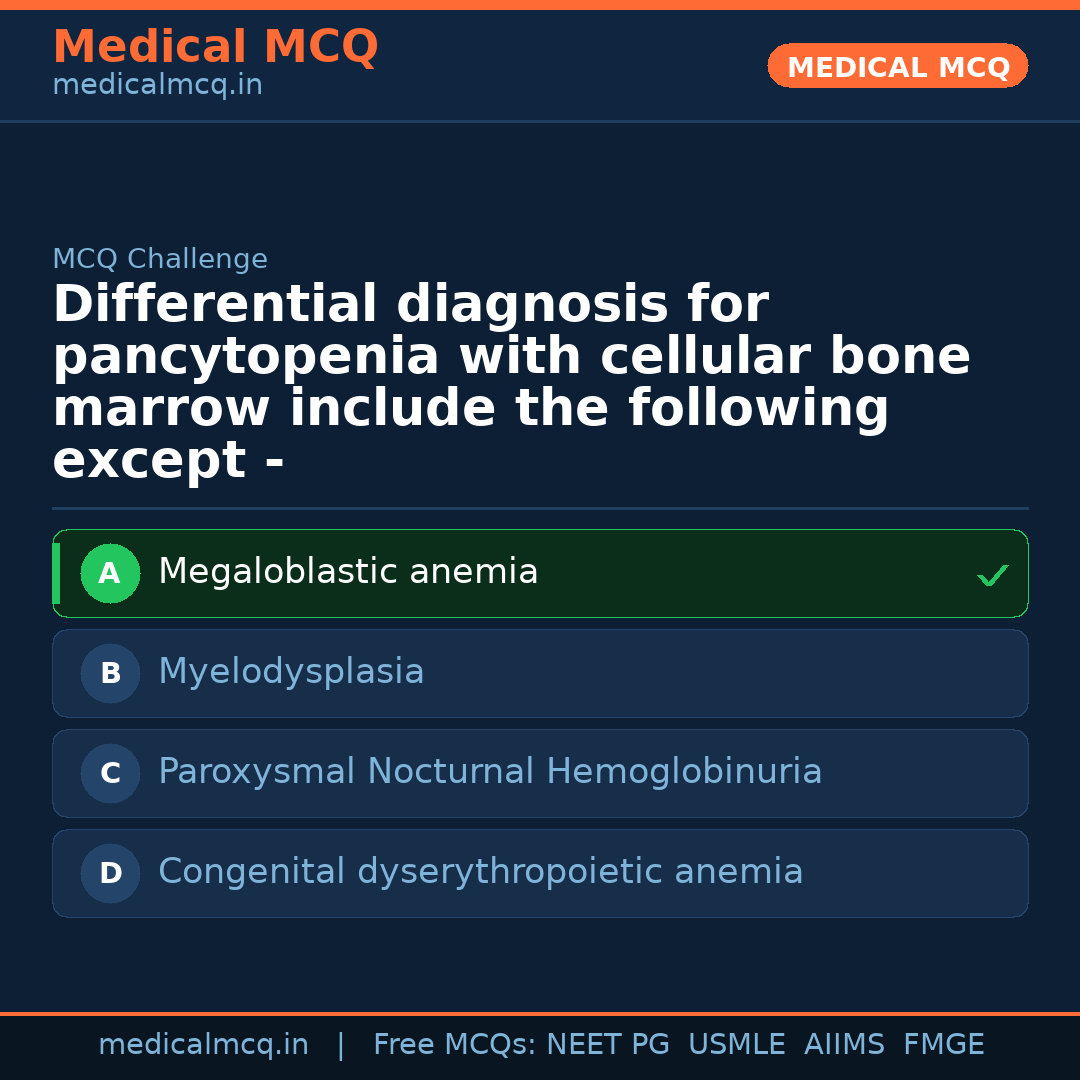Image resolution: width=1080 pixels, height=1080 pixels.
Task: Click the orange MEDICAL MCQ badge
Action: coord(898,67)
